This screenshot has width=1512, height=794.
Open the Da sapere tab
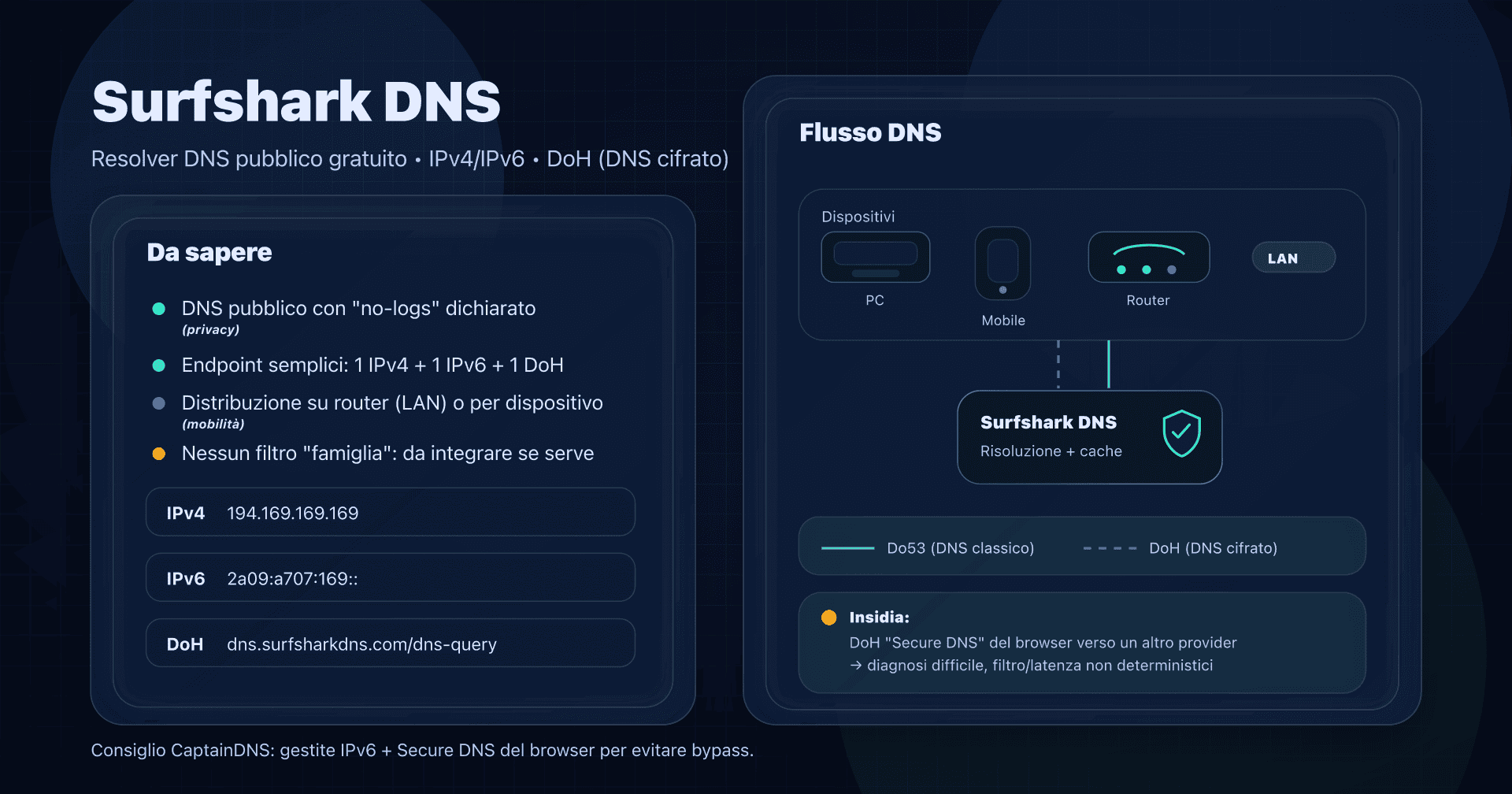click(209, 253)
